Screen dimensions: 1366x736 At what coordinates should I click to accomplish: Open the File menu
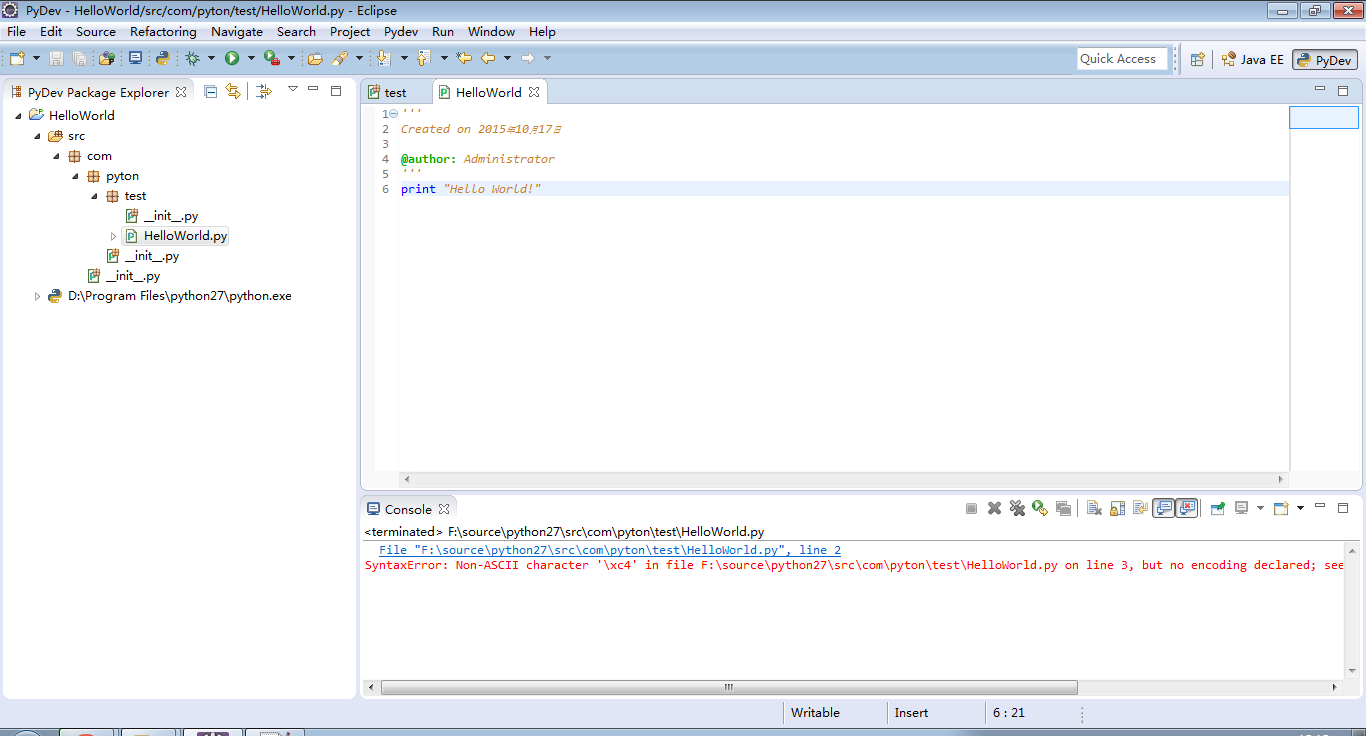[16, 32]
